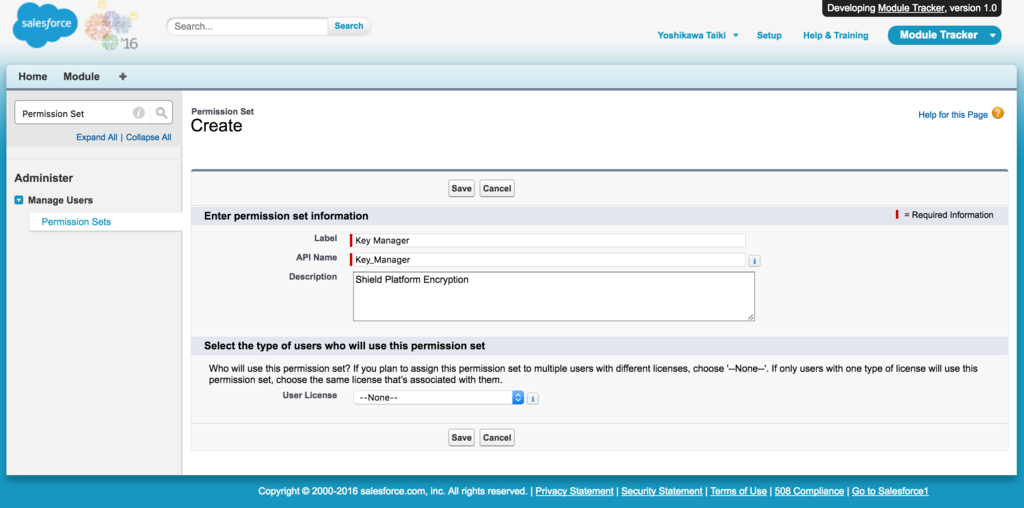Click the info icon next to API Name
The height and width of the screenshot is (508, 1024).
pyautogui.click(x=754, y=261)
